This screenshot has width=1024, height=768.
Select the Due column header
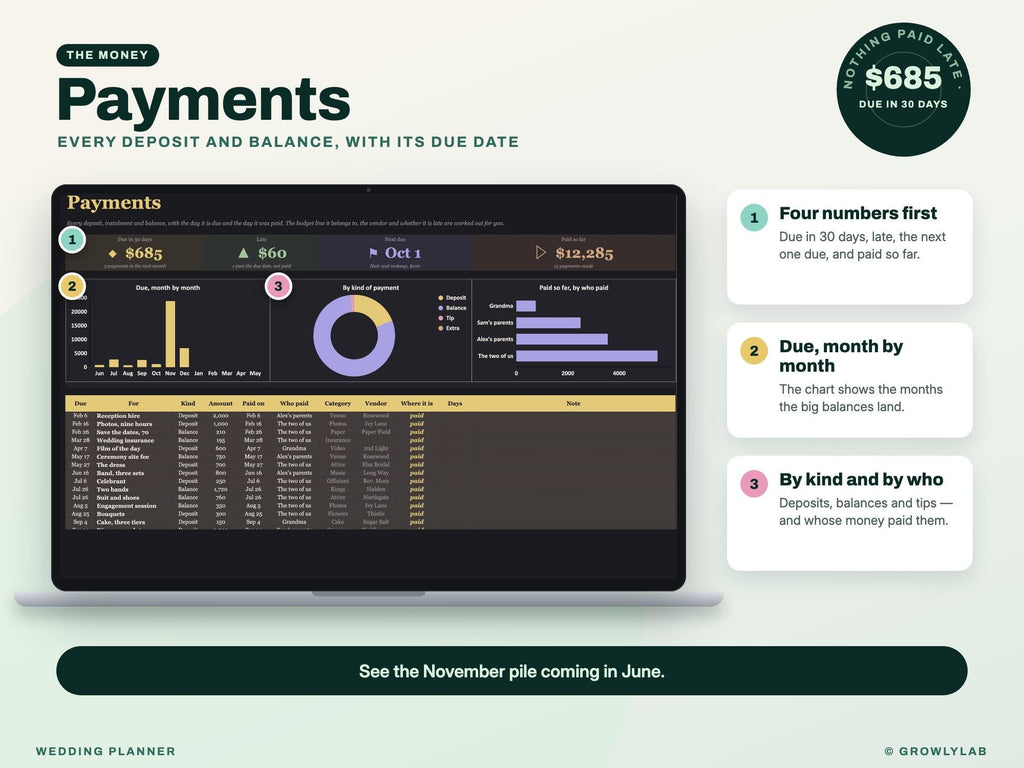coord(80,404)
